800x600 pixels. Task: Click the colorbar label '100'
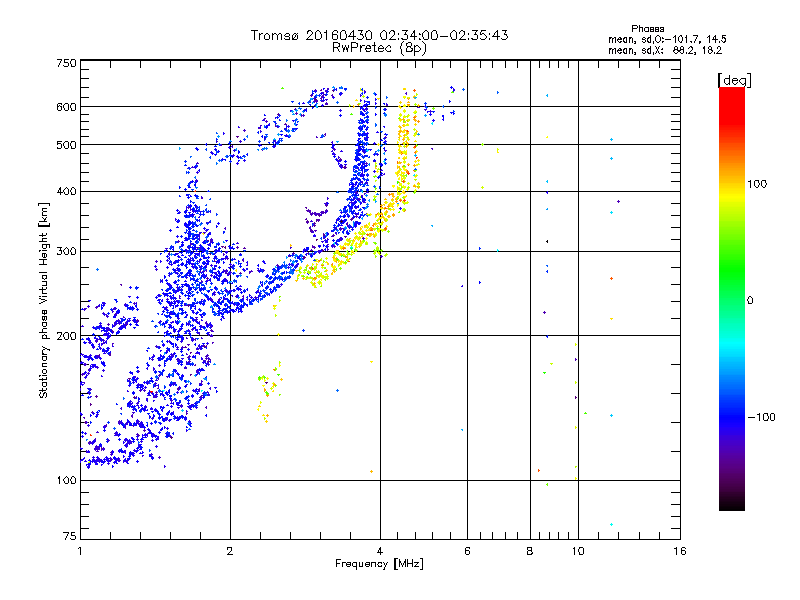click(757, 184)
